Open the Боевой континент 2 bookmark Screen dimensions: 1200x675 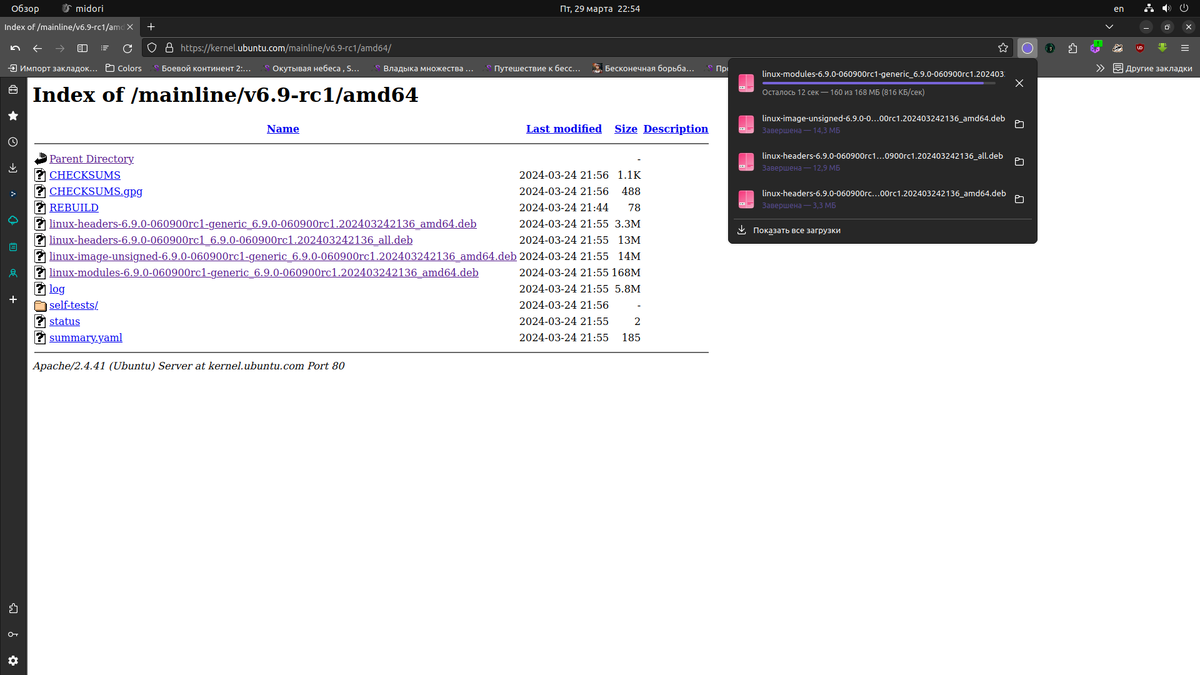click(200, 69)
